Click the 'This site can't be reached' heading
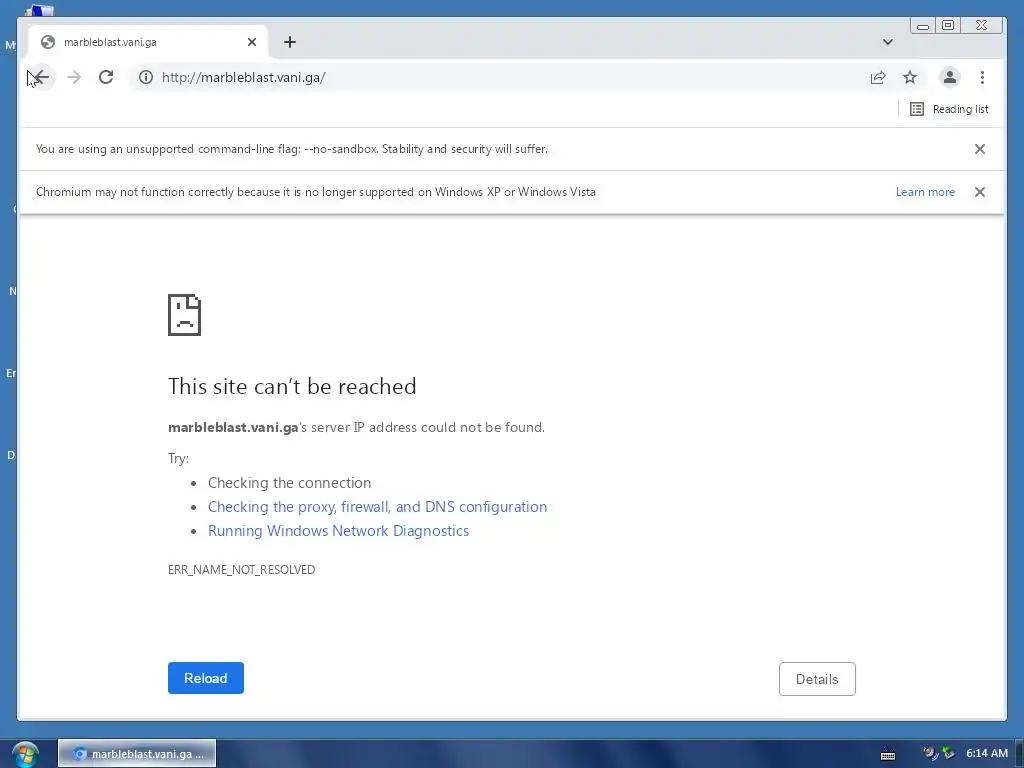The image size is (1024, 768). (292, 386)
